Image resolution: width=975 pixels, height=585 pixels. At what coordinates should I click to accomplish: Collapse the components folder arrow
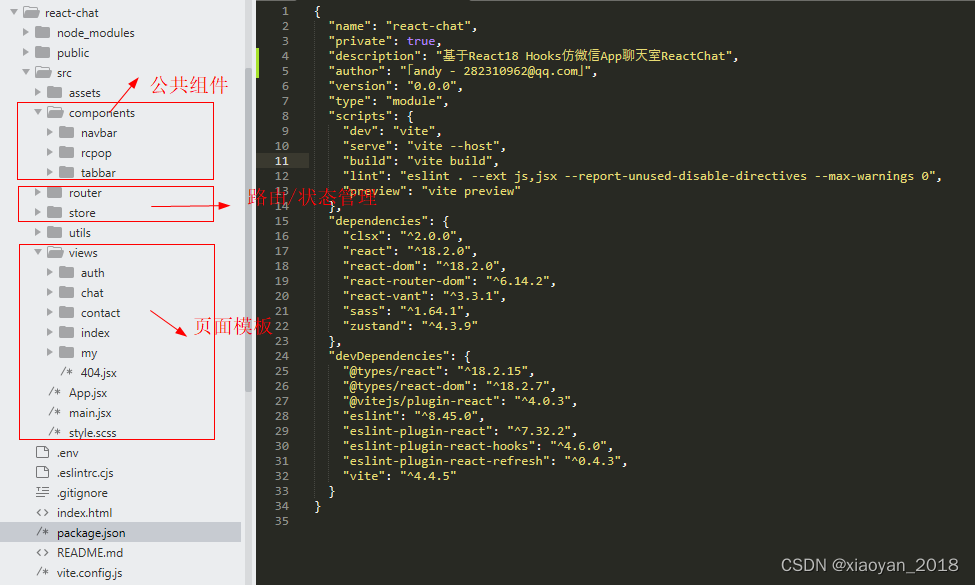(x=37, y=112)
